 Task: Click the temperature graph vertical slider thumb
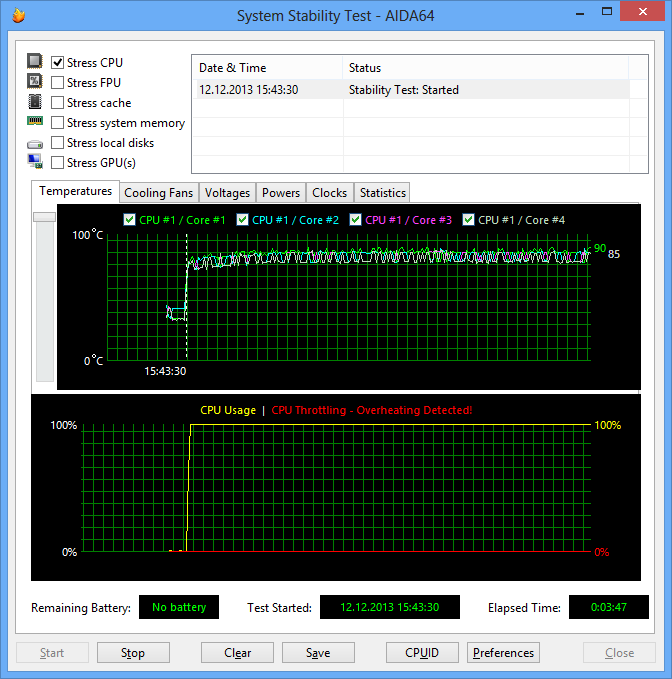(x=45, y=217)
